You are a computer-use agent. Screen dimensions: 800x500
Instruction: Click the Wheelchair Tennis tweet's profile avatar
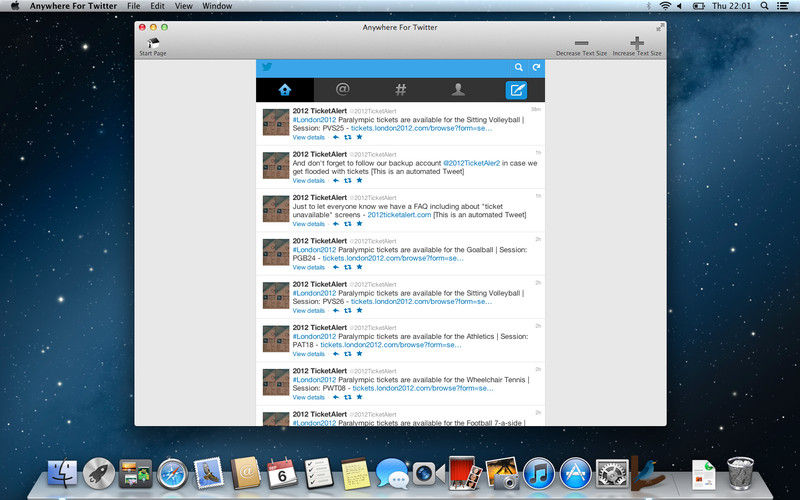[276, 382]
